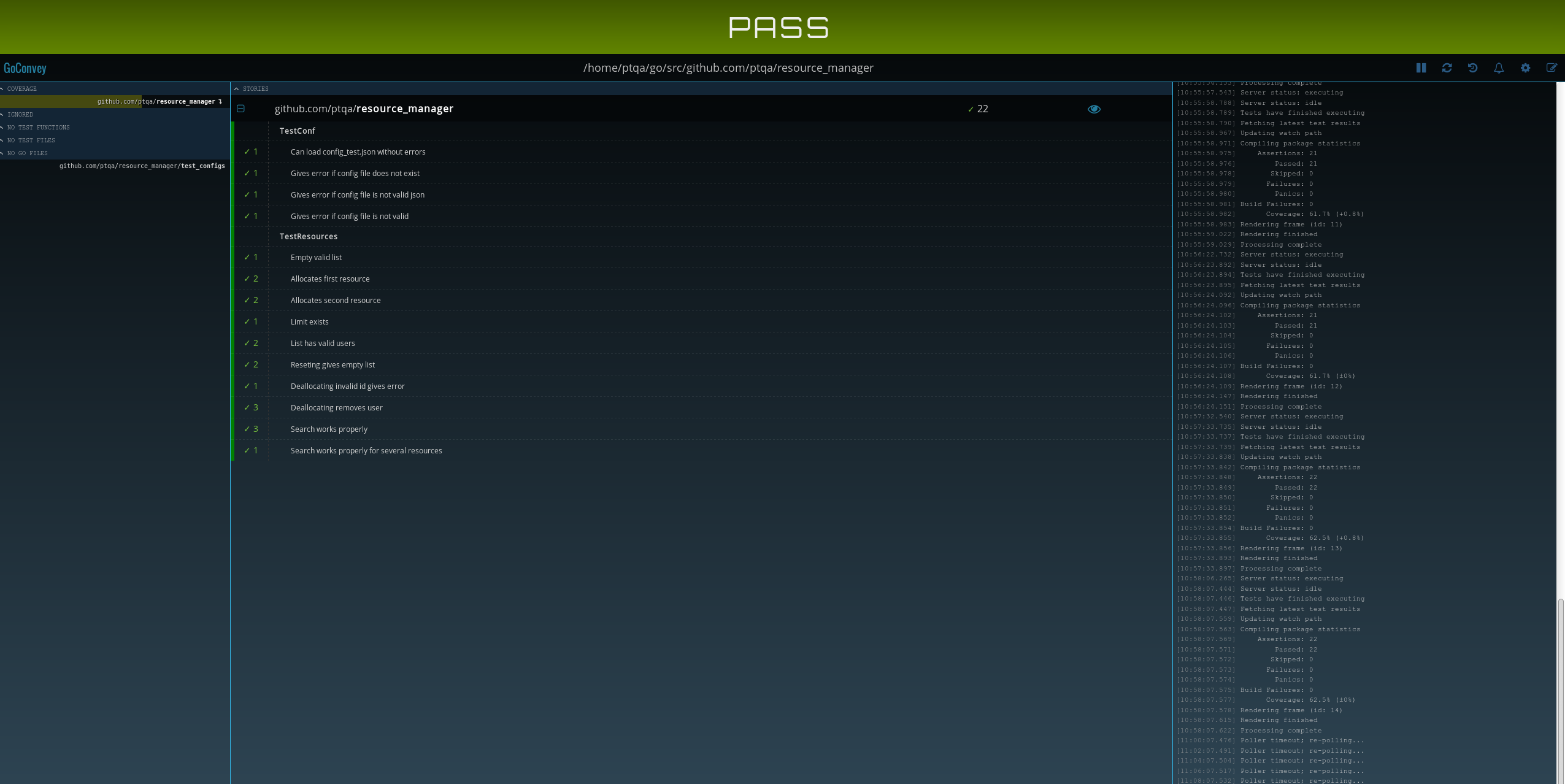Select the 'Limit exists' story
1565x784 pixels.
(x=309, y=322)
